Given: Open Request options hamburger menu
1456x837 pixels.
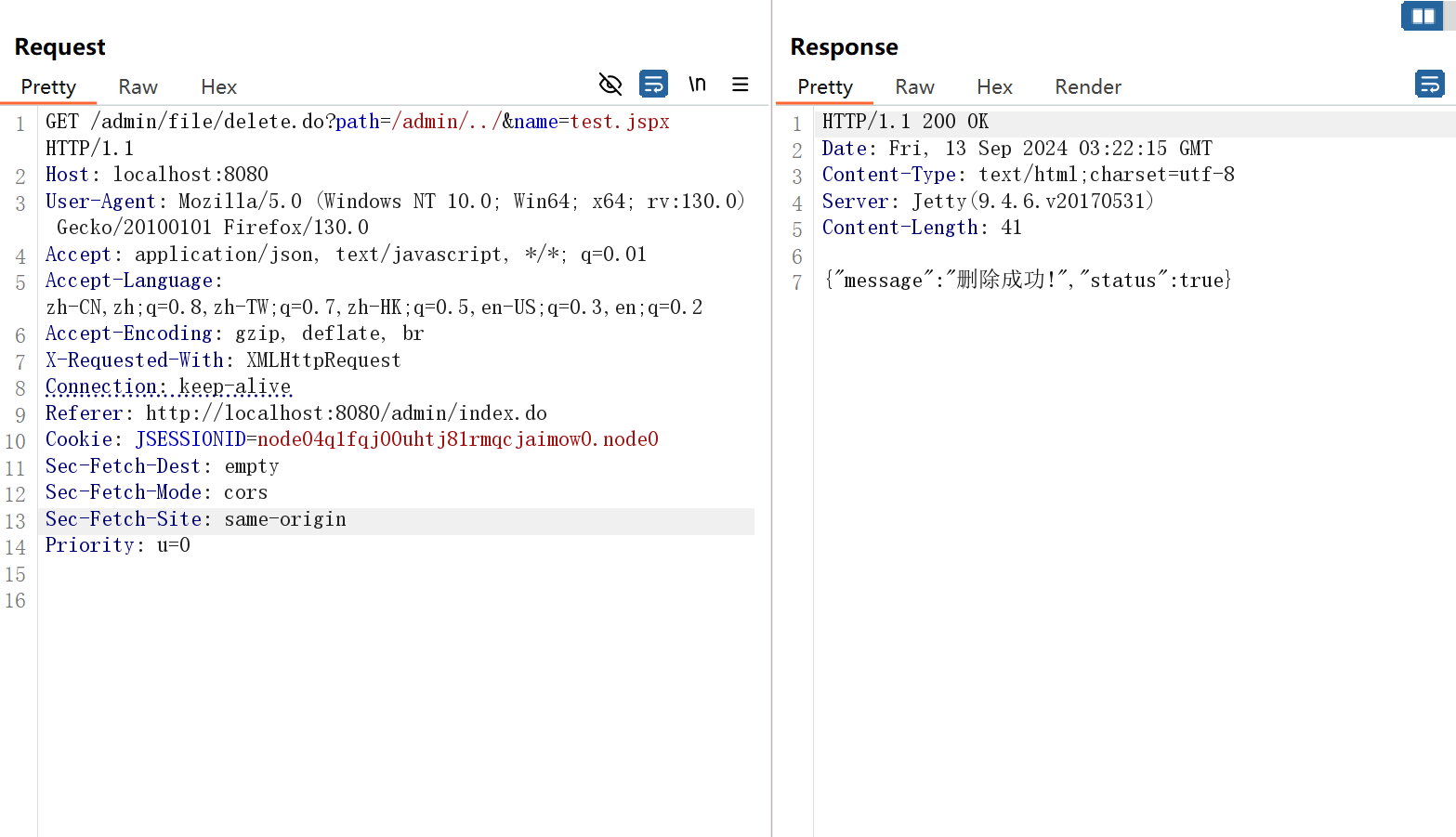Looking at the screenshot, I should [x=741, y=85].
